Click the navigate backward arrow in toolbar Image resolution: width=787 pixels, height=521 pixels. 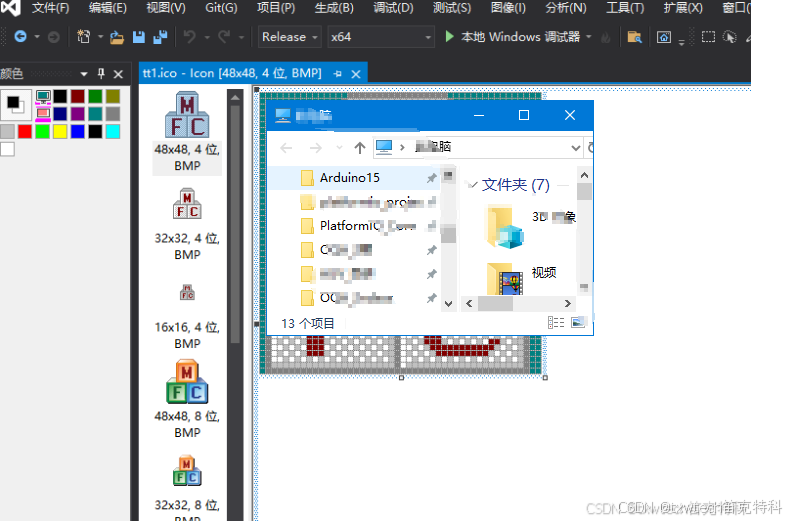pyautogui.click(x=21, y=37)
